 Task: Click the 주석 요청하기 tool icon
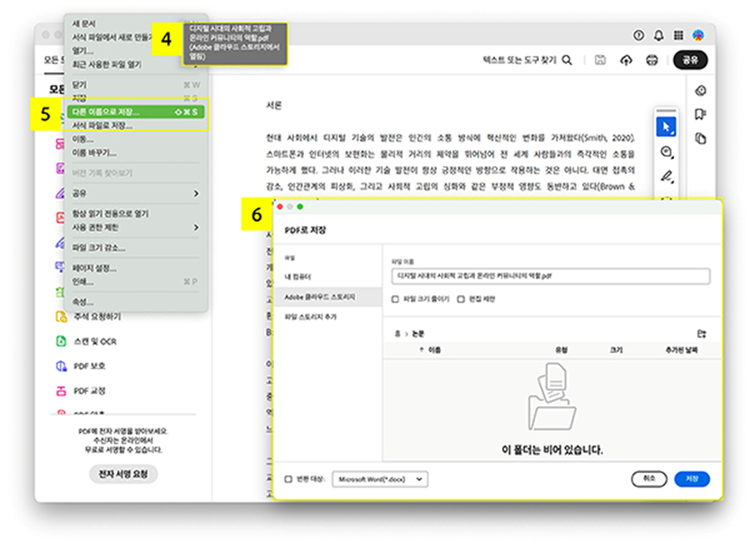pyautogui.click(x=61, y=317)
